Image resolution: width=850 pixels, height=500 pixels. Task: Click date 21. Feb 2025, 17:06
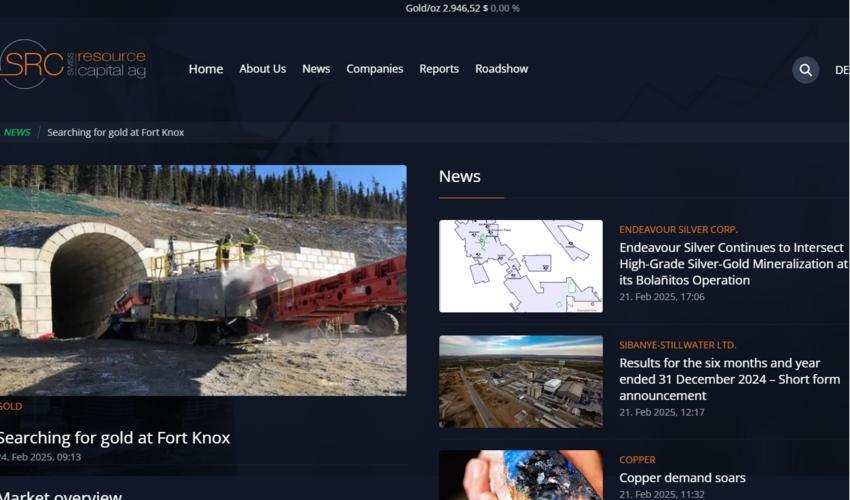point(662,297)
